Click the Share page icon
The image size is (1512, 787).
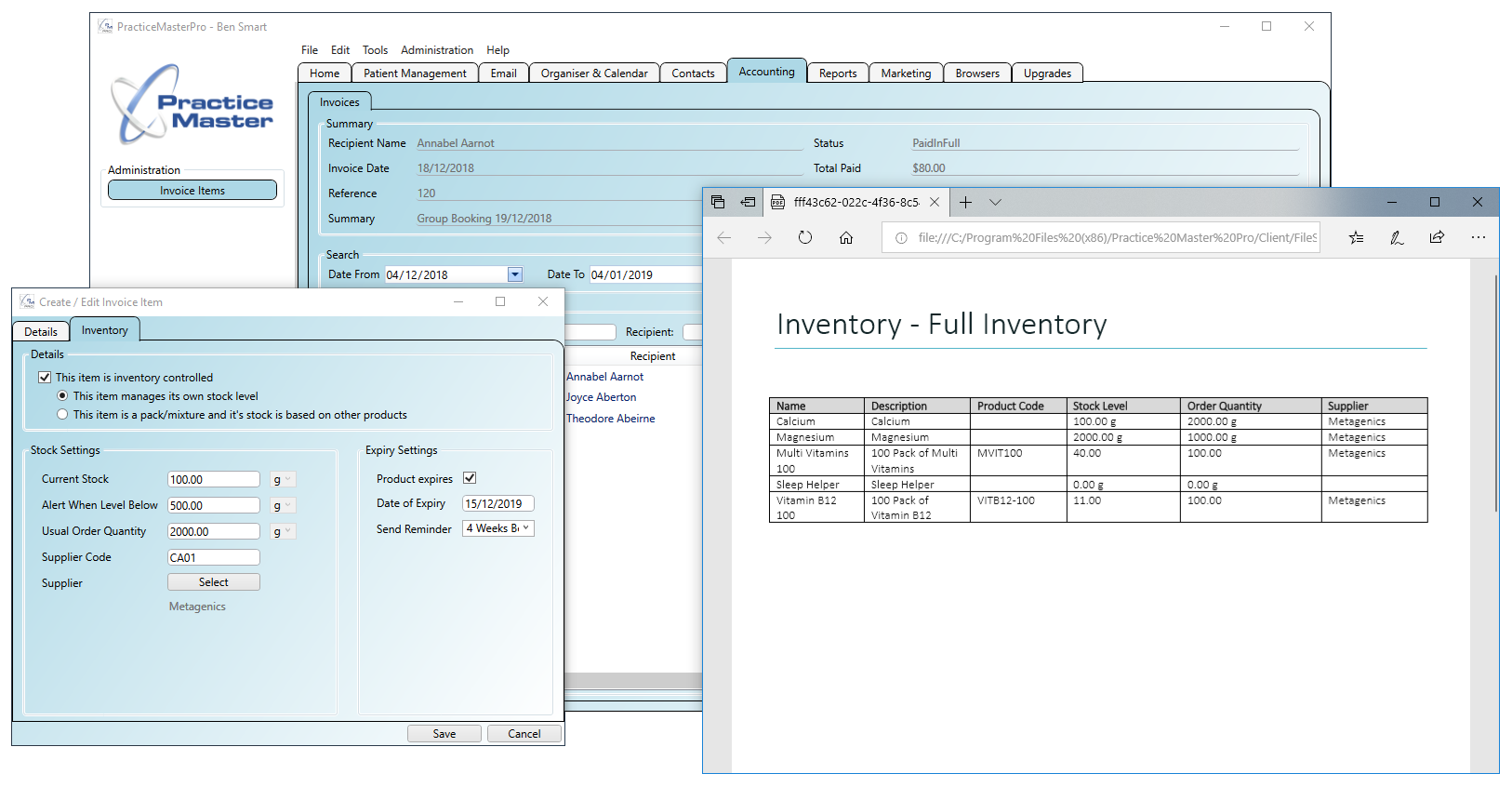tap(1437, 237)
